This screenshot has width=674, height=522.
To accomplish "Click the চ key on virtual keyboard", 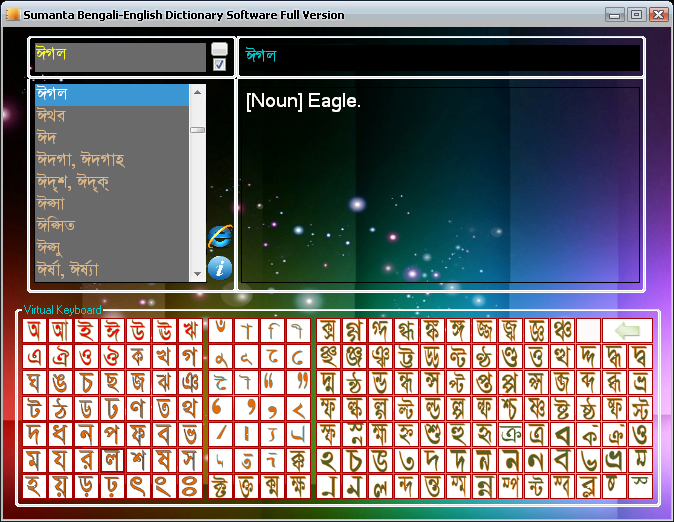I will 86,383.
